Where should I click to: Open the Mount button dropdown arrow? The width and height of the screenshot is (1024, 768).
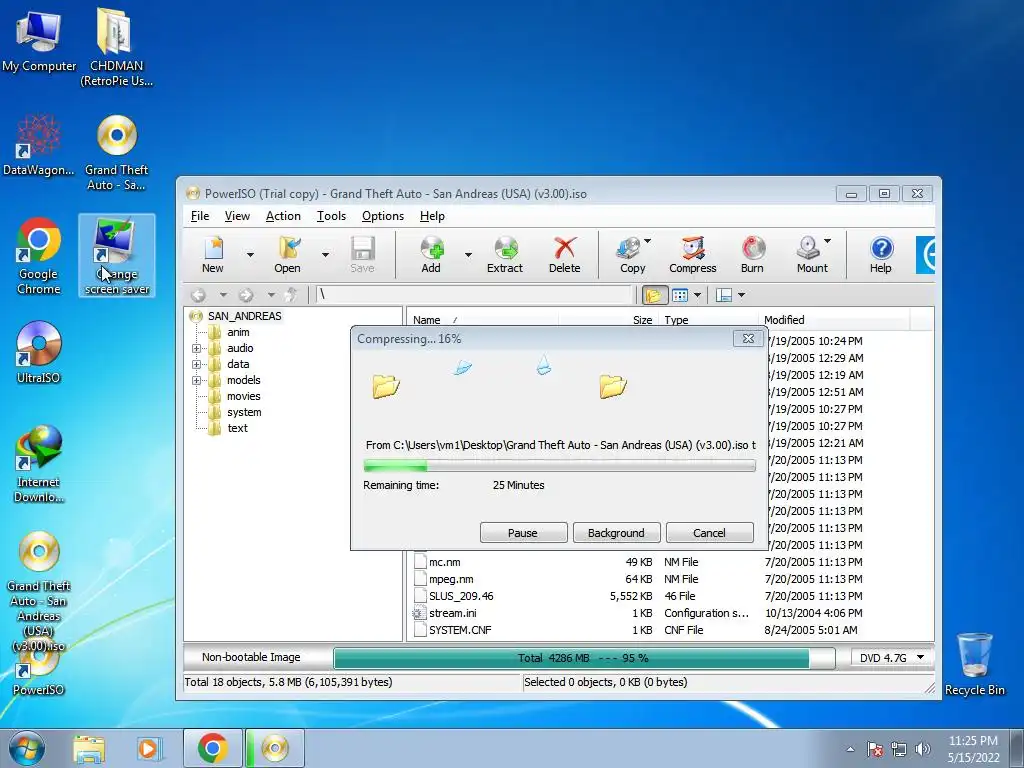click(x=827, y=241)
